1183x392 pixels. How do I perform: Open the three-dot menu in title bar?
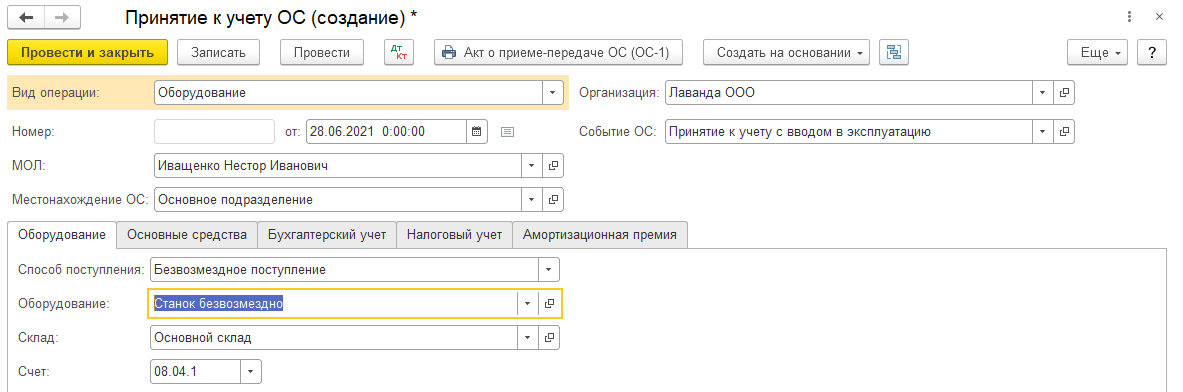pos(1129,16)
